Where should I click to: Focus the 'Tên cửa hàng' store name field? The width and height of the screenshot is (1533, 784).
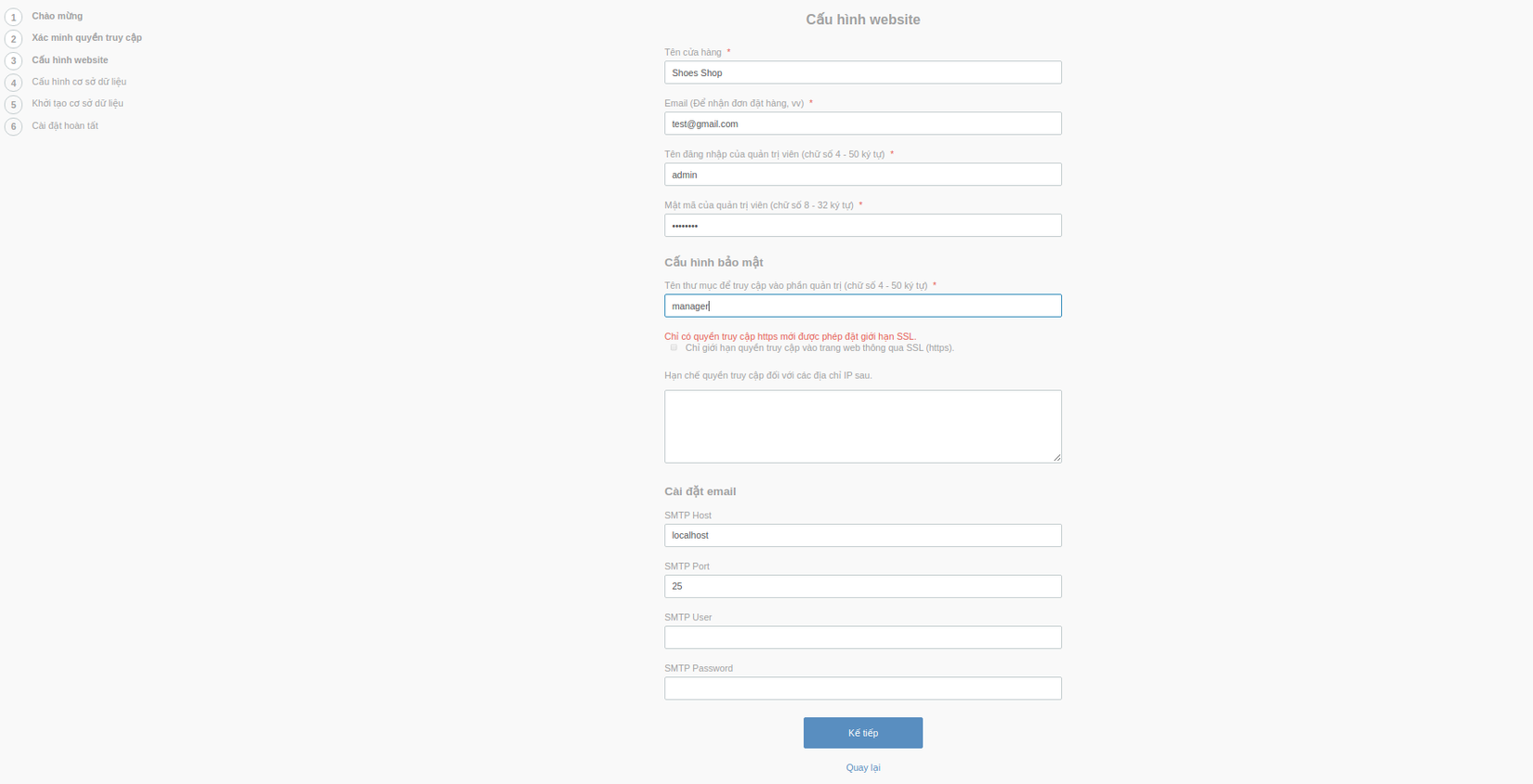tap(862, 72)
